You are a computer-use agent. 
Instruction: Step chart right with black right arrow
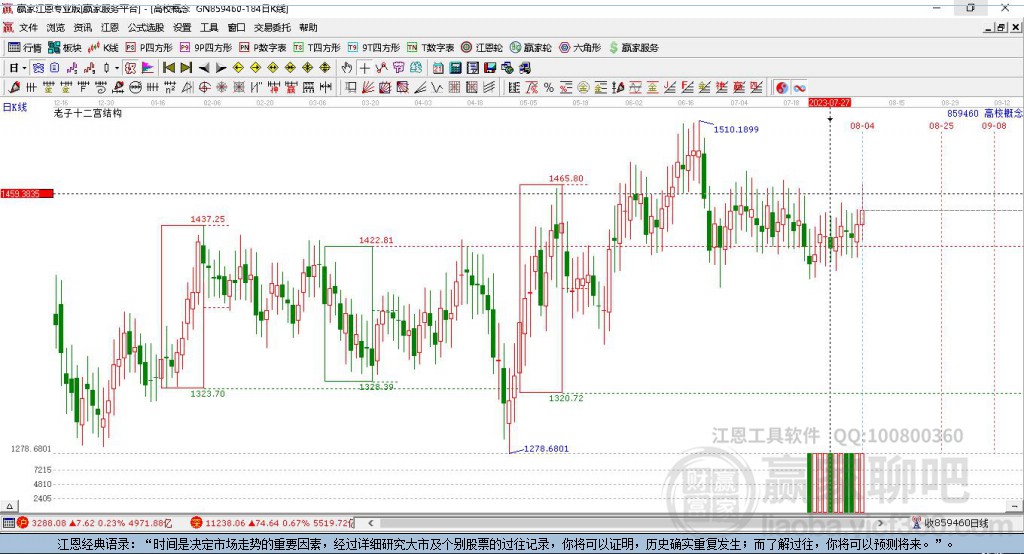click(221, 68)
